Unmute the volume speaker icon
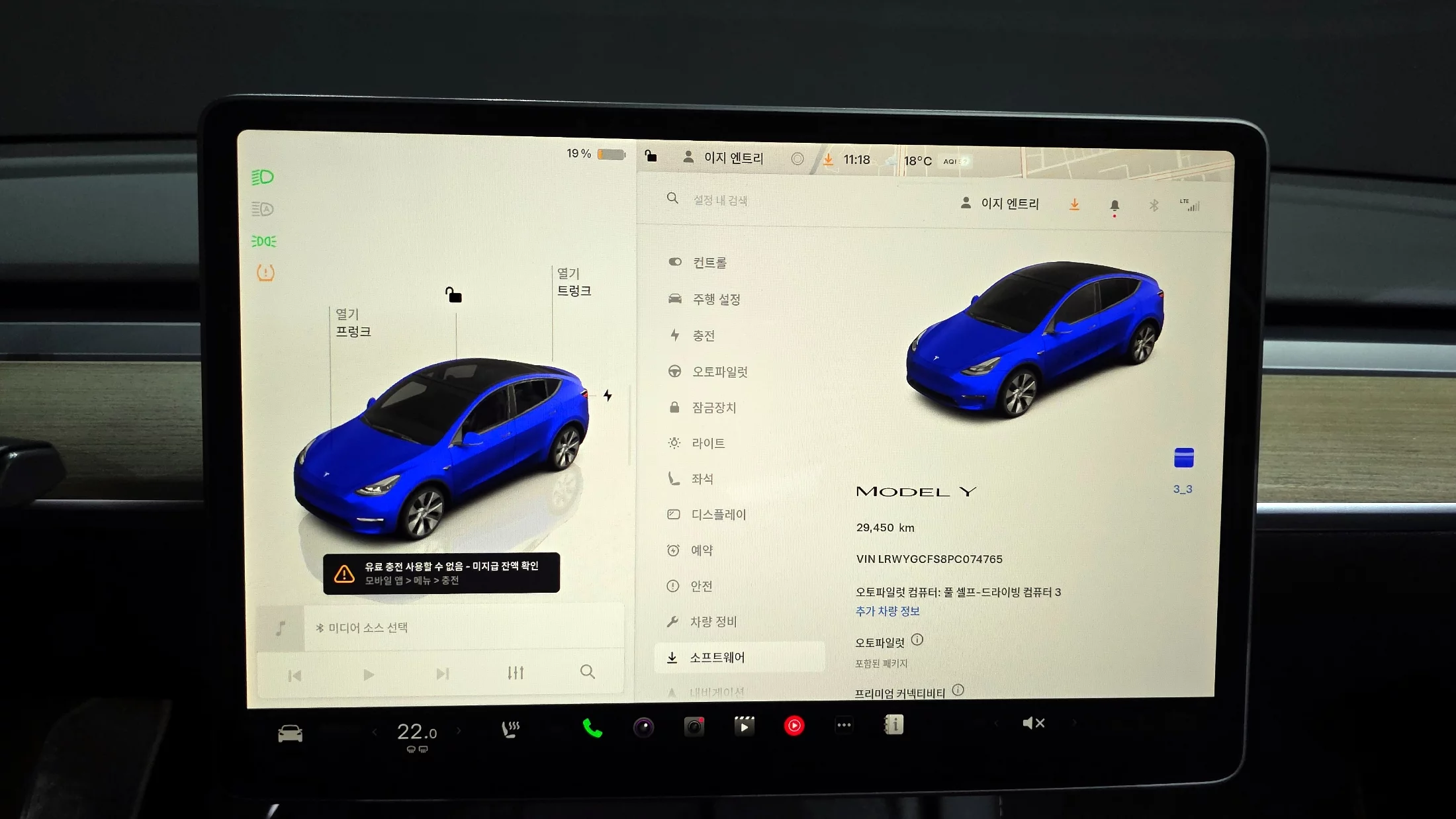The width and height of the screenshot is (1456, 819). pos(1033,723)
